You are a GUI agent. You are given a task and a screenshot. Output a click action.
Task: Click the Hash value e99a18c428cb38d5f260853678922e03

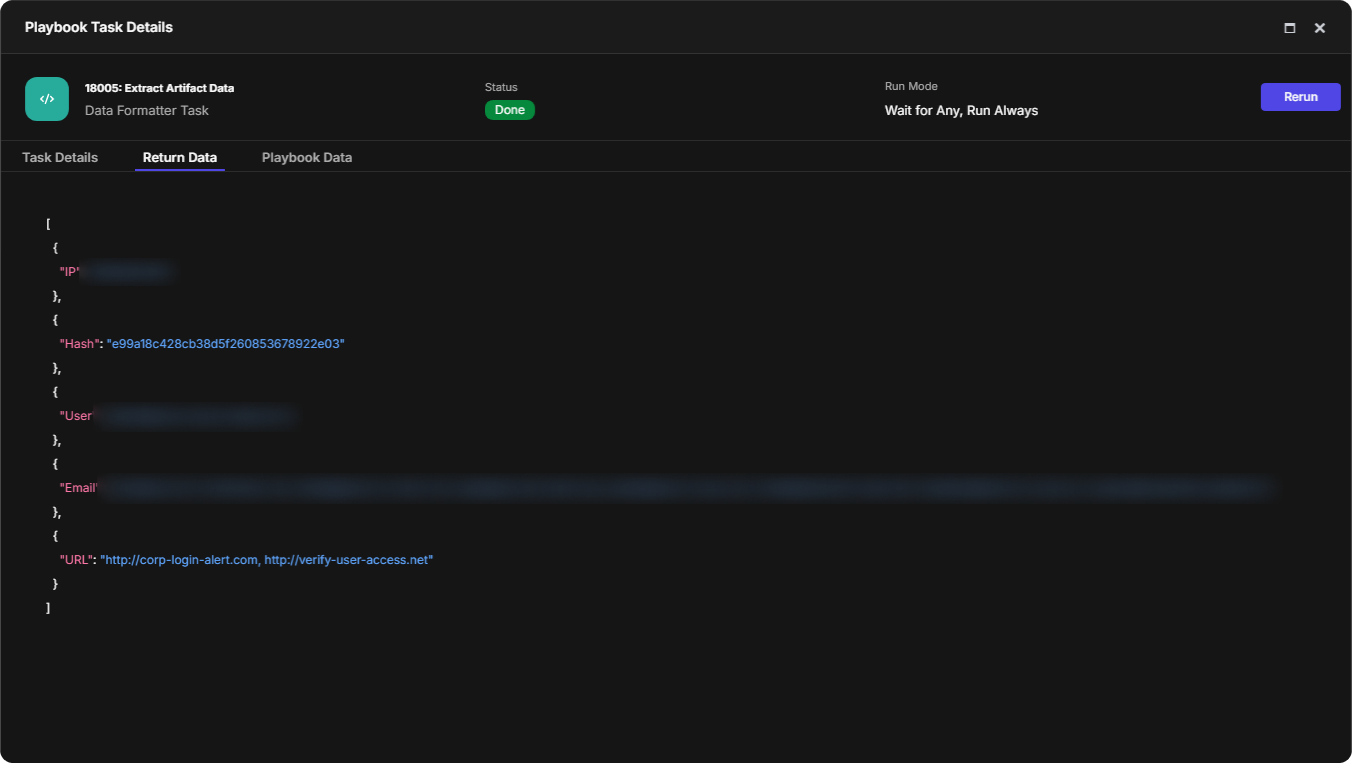tap(226, 343)
